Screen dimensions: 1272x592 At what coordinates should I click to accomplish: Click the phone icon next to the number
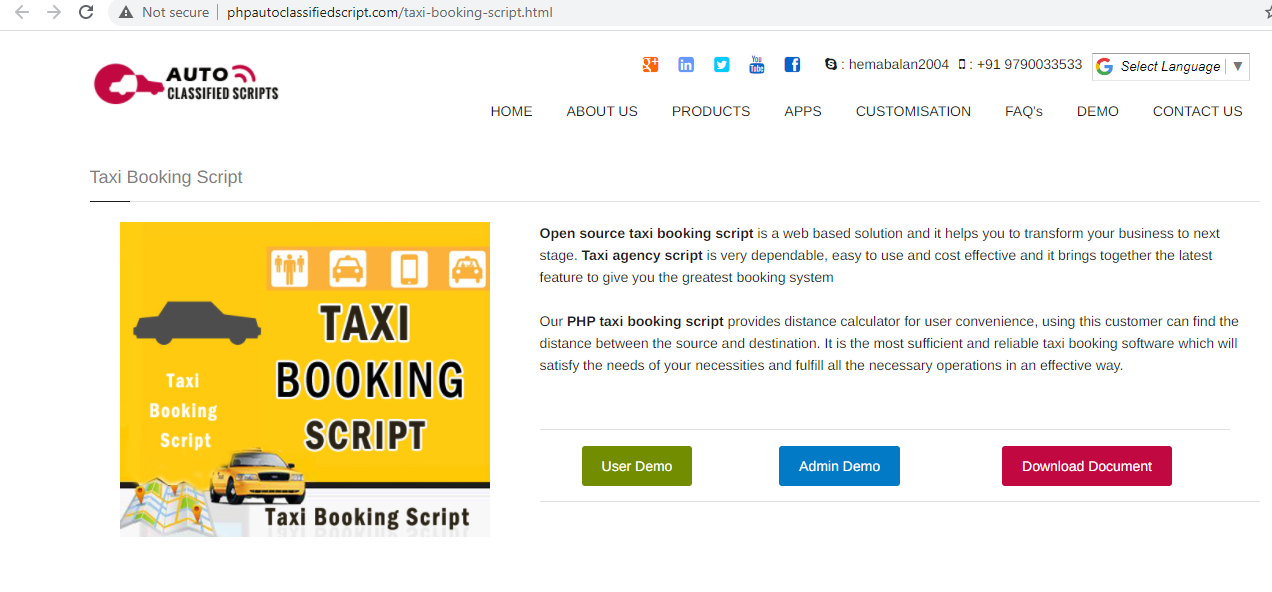click(961, 63)
